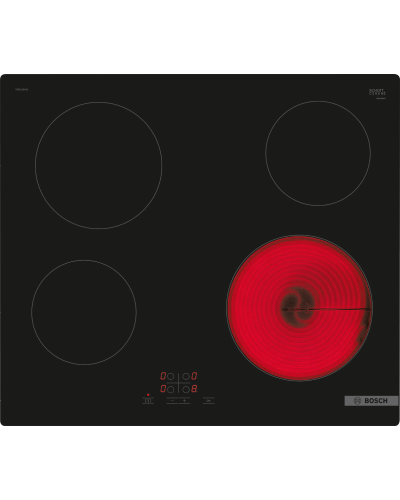
Task: Click the front-left cooking zone ring
Action: 84,312
